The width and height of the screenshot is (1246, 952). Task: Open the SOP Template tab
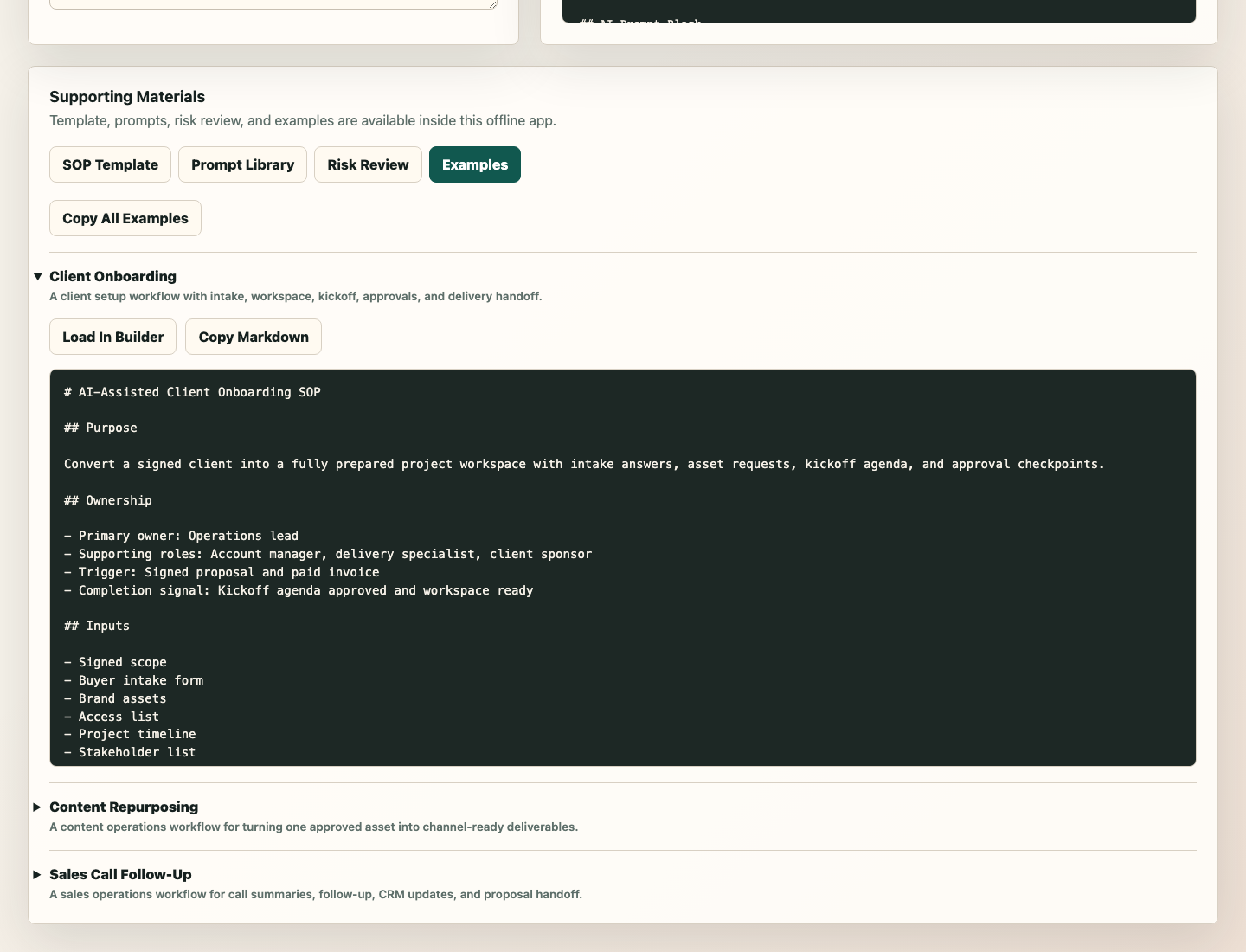tap(110, 164)
